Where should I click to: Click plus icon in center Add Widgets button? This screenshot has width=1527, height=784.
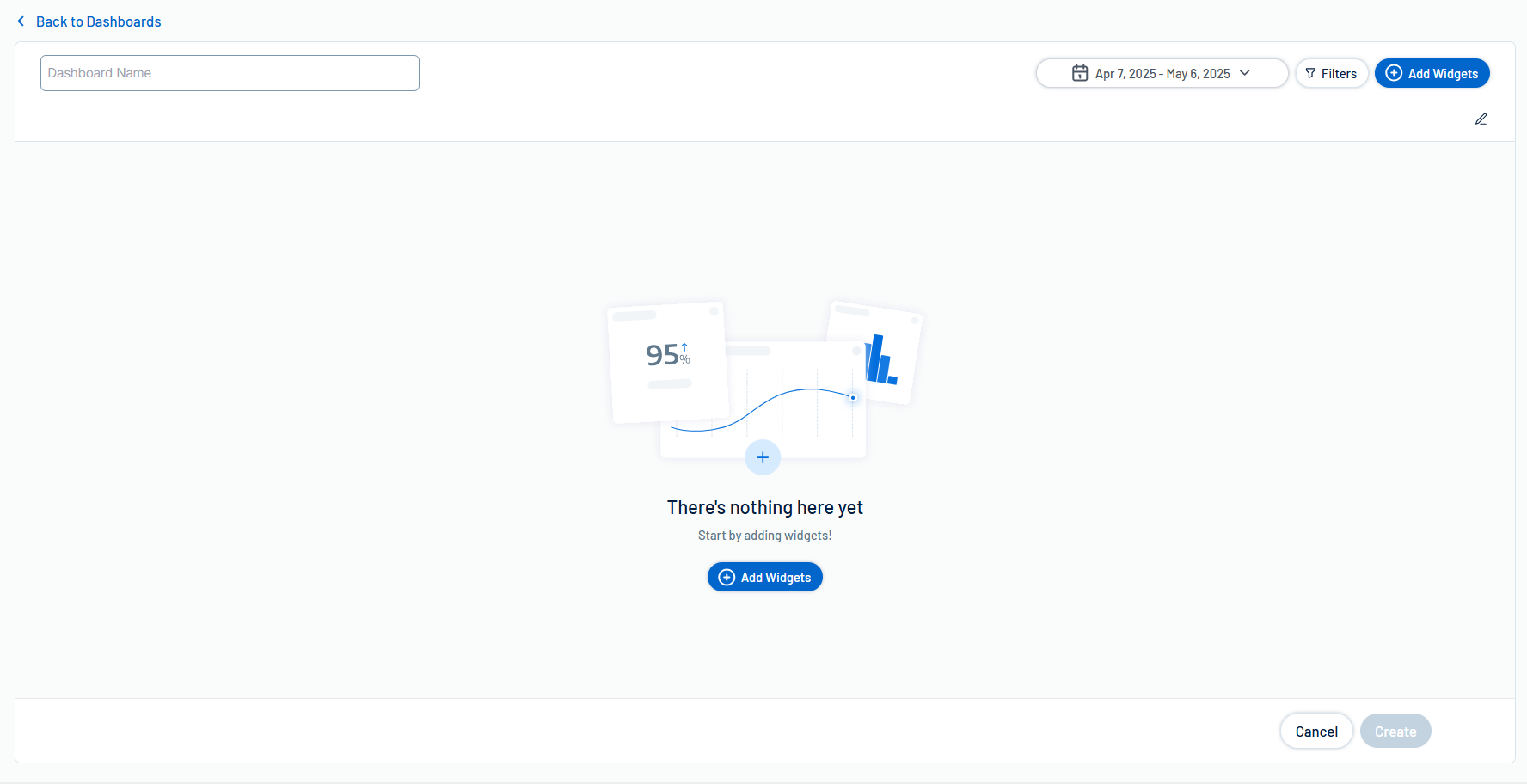coord(727,578)
